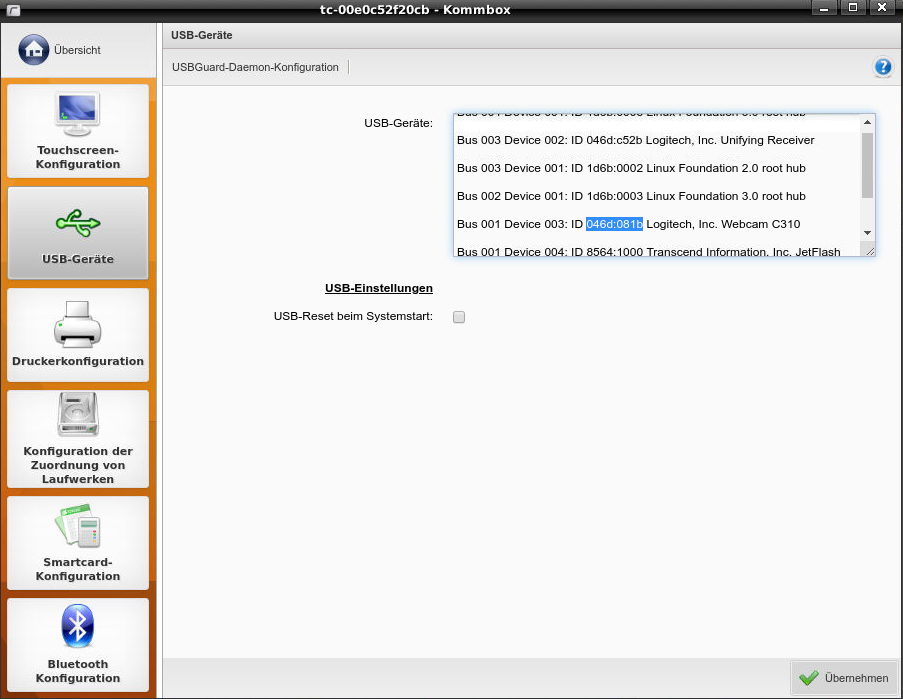The image size is (903, 699).
Task: Click scroll-up arrow of USB device list
Action: tap(867, 122)
